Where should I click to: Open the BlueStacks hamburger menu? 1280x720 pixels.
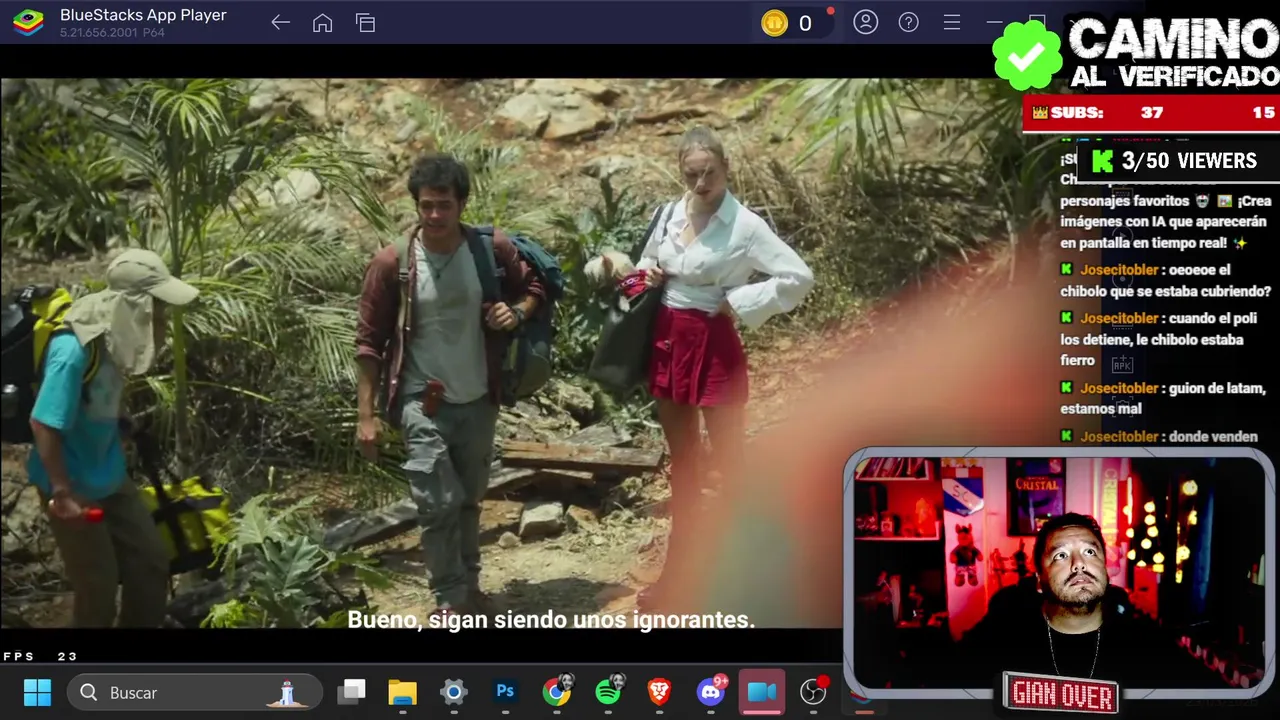tap(952, 22)
